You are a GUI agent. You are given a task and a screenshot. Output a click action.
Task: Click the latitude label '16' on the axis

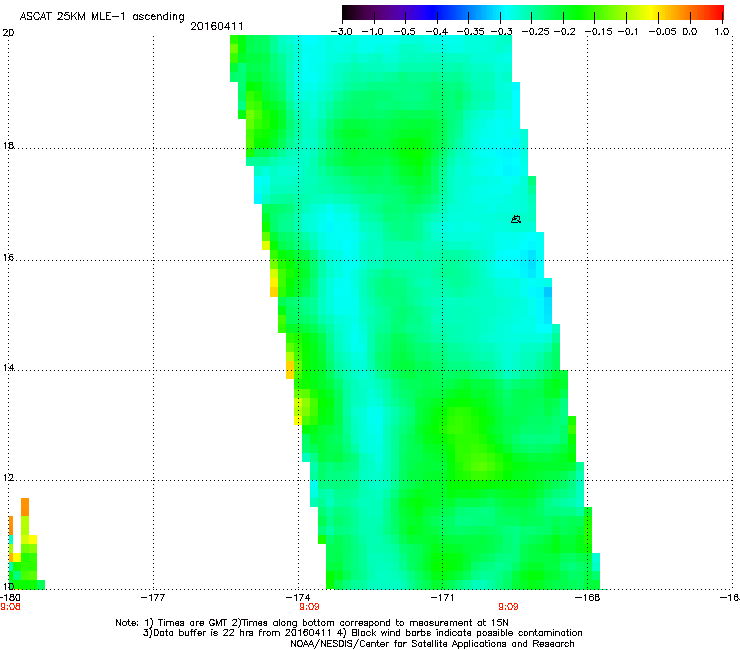[x=8, y=257]
